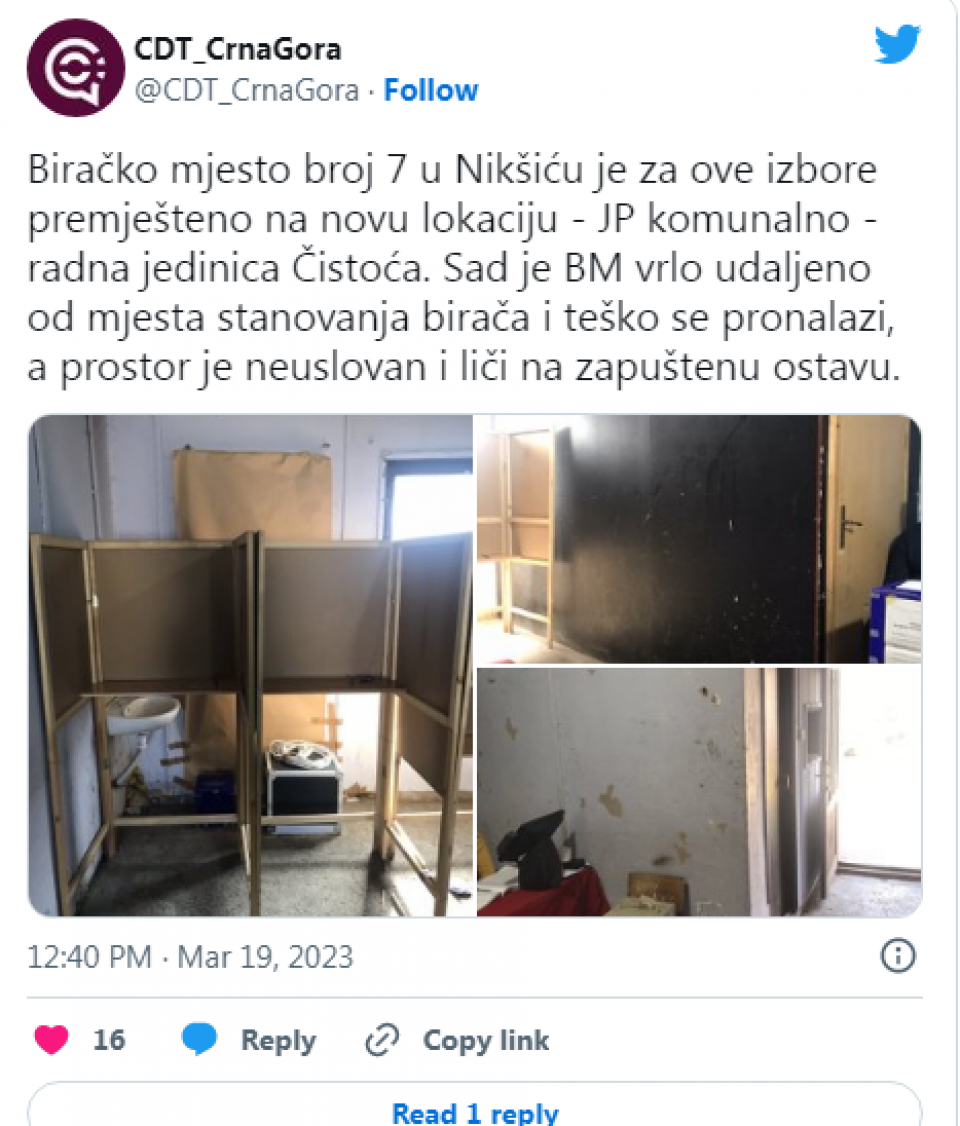The image size is (960, 1126).
Task: Click the chain link copy icon
Action: [x=382, y=1040]
